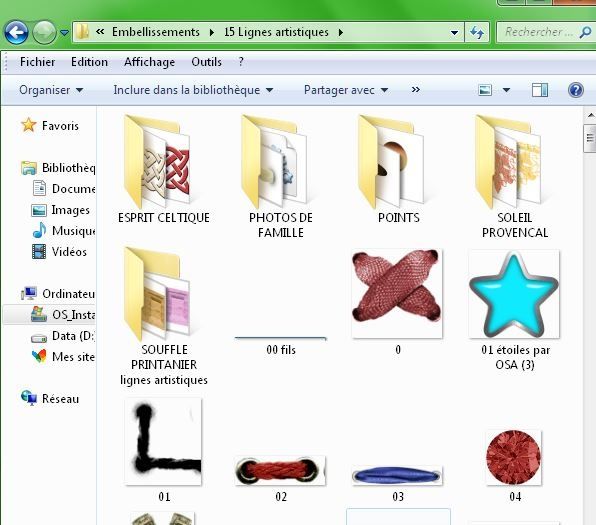Open Vidéos library in navigation pane

60,252
